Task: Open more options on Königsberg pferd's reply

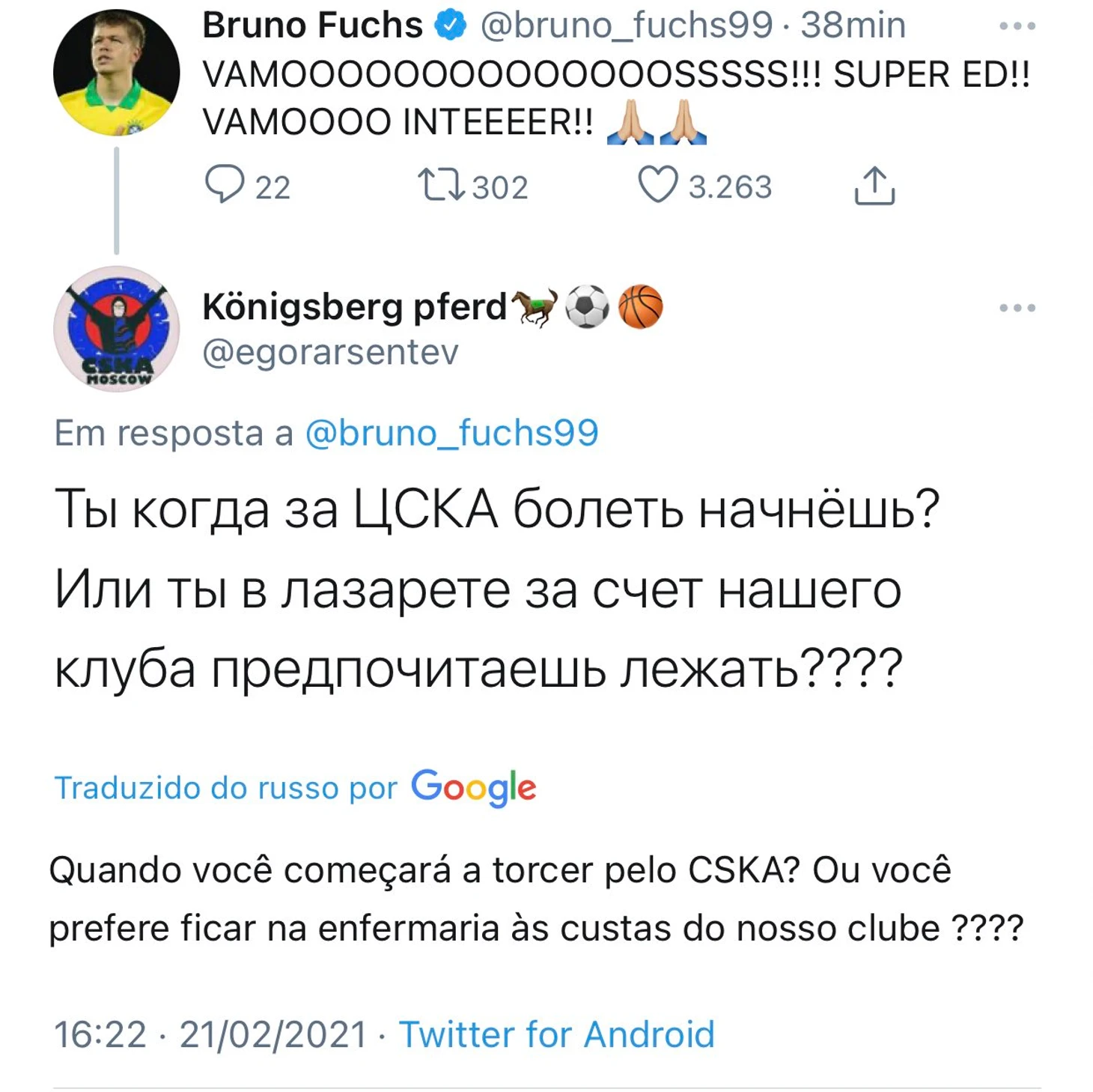Action: pyautogui.click(x=1017, y=308)
